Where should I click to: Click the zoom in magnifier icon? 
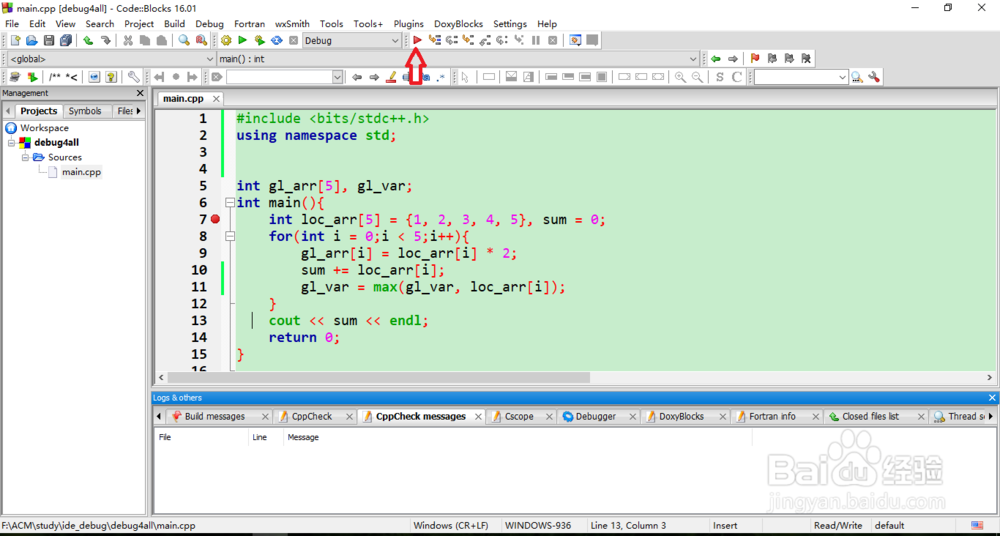click(x=680, y=77)
